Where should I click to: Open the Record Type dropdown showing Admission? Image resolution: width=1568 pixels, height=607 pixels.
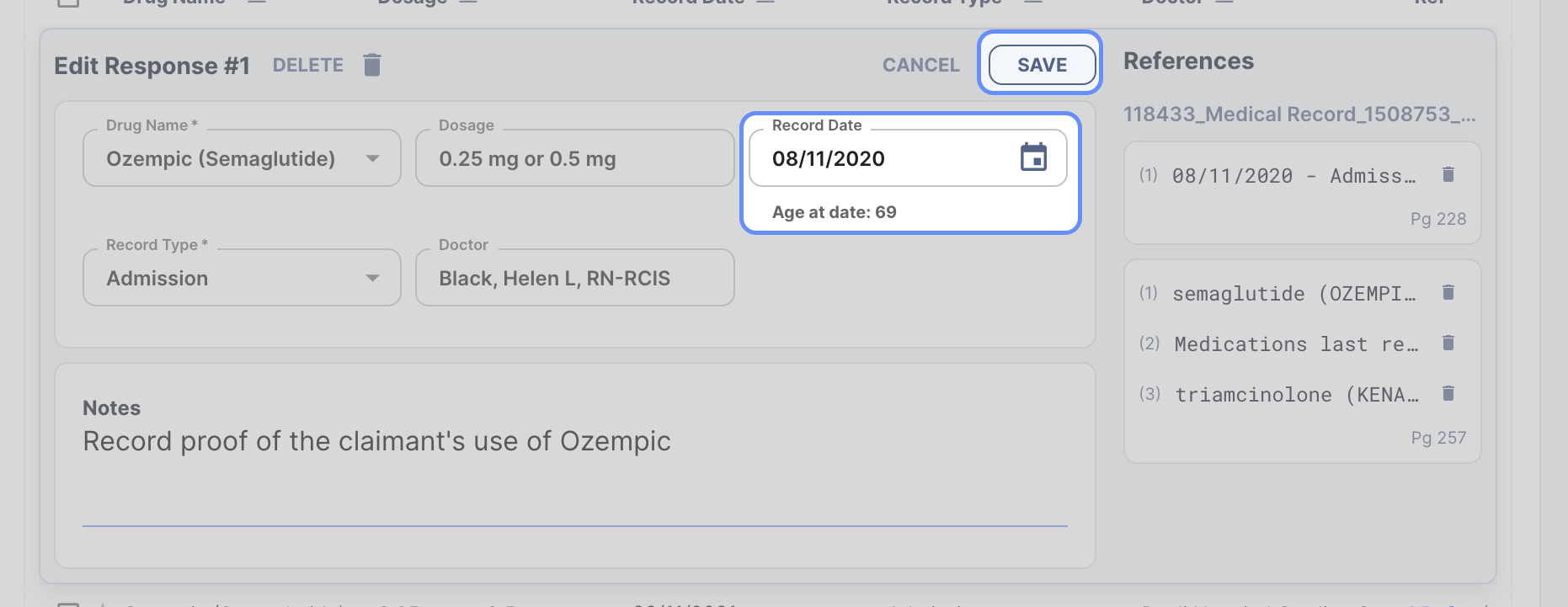pos(242,278)
